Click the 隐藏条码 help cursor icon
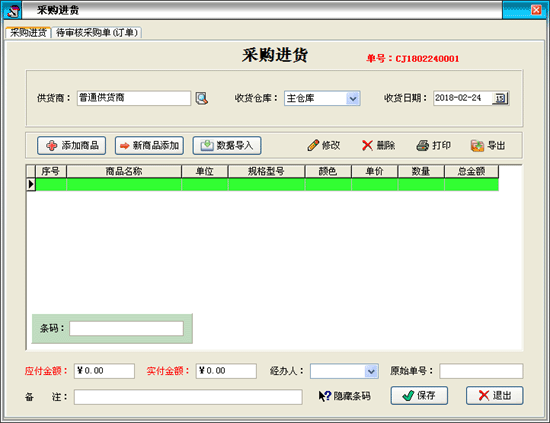Image resolution: width=550 pixels, height=423 pixels. coord(324,396)
